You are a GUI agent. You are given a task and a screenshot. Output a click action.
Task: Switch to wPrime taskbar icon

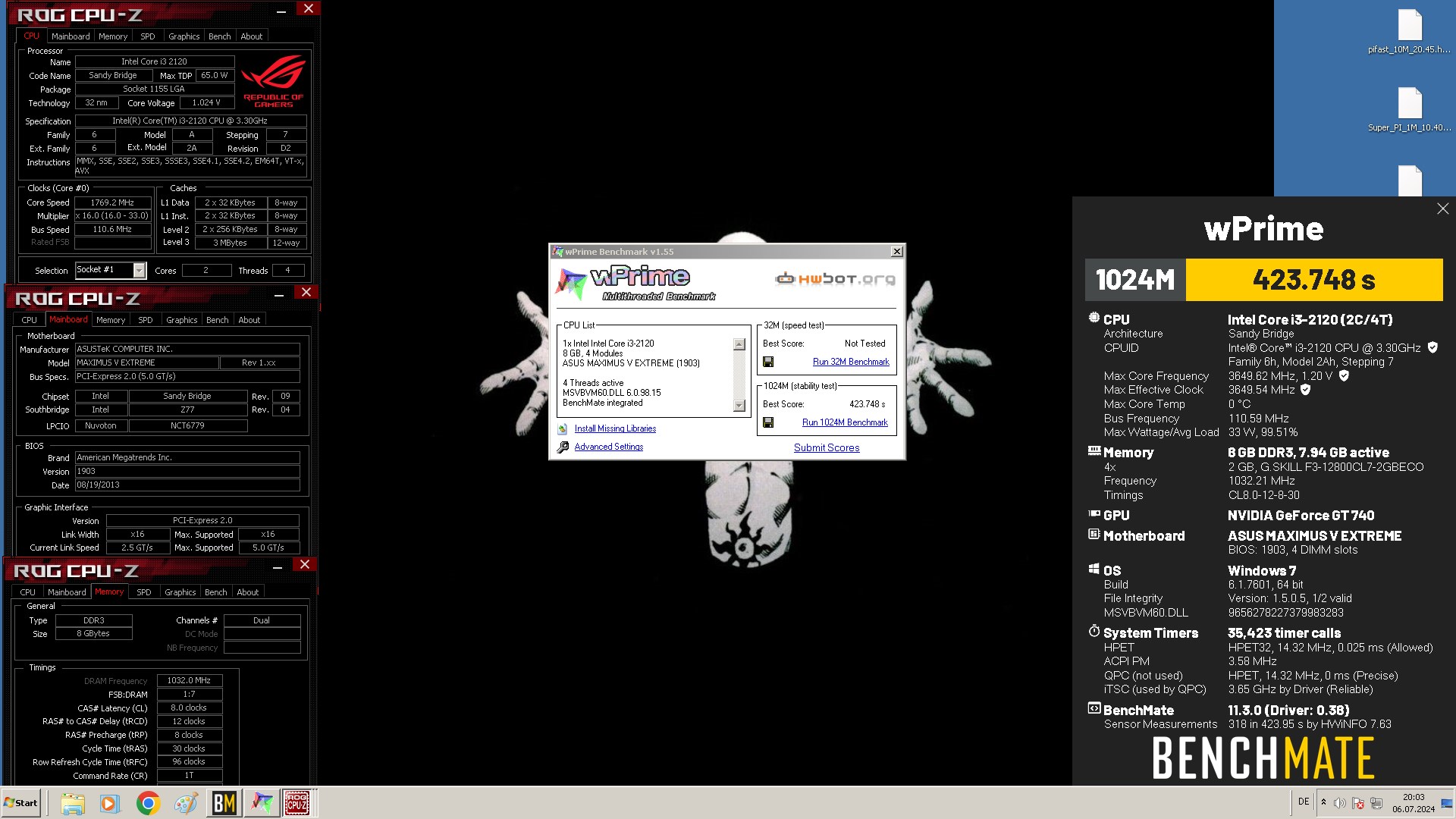tap(262, 803)
